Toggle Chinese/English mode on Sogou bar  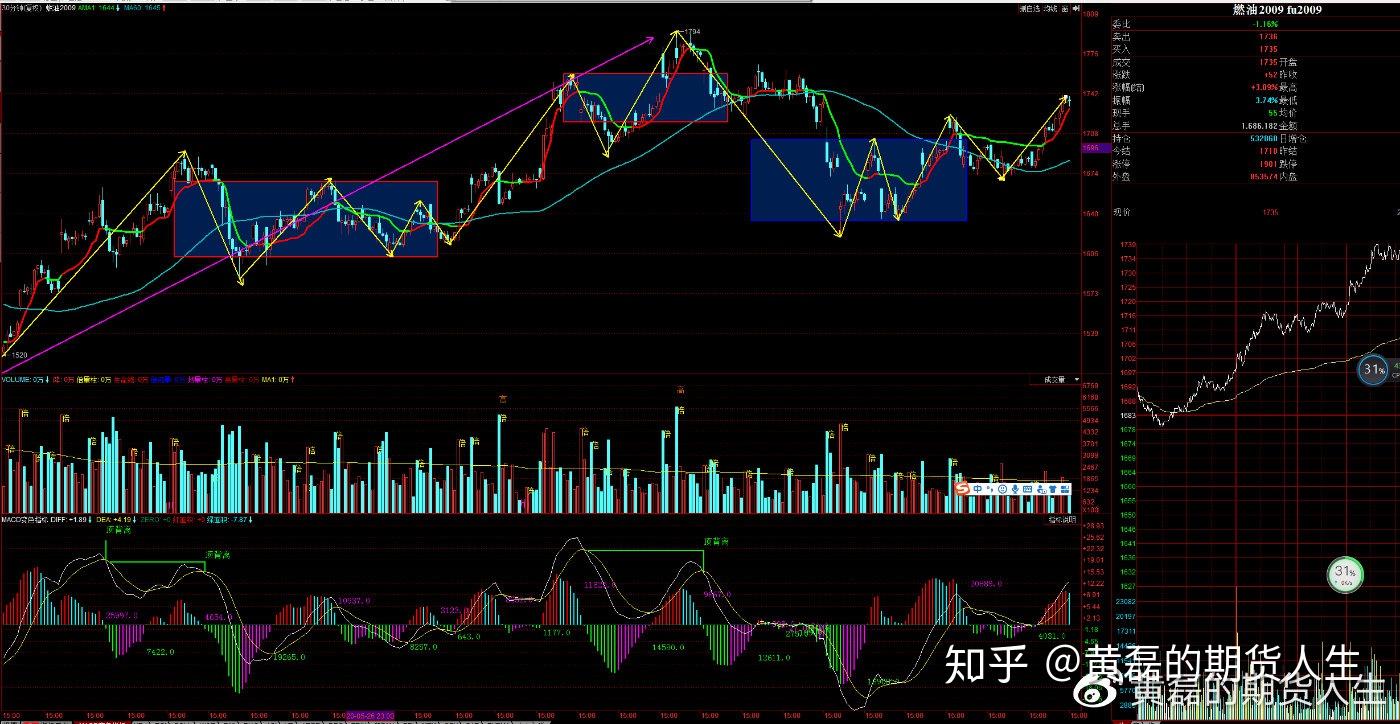click(x=977, y=489)
